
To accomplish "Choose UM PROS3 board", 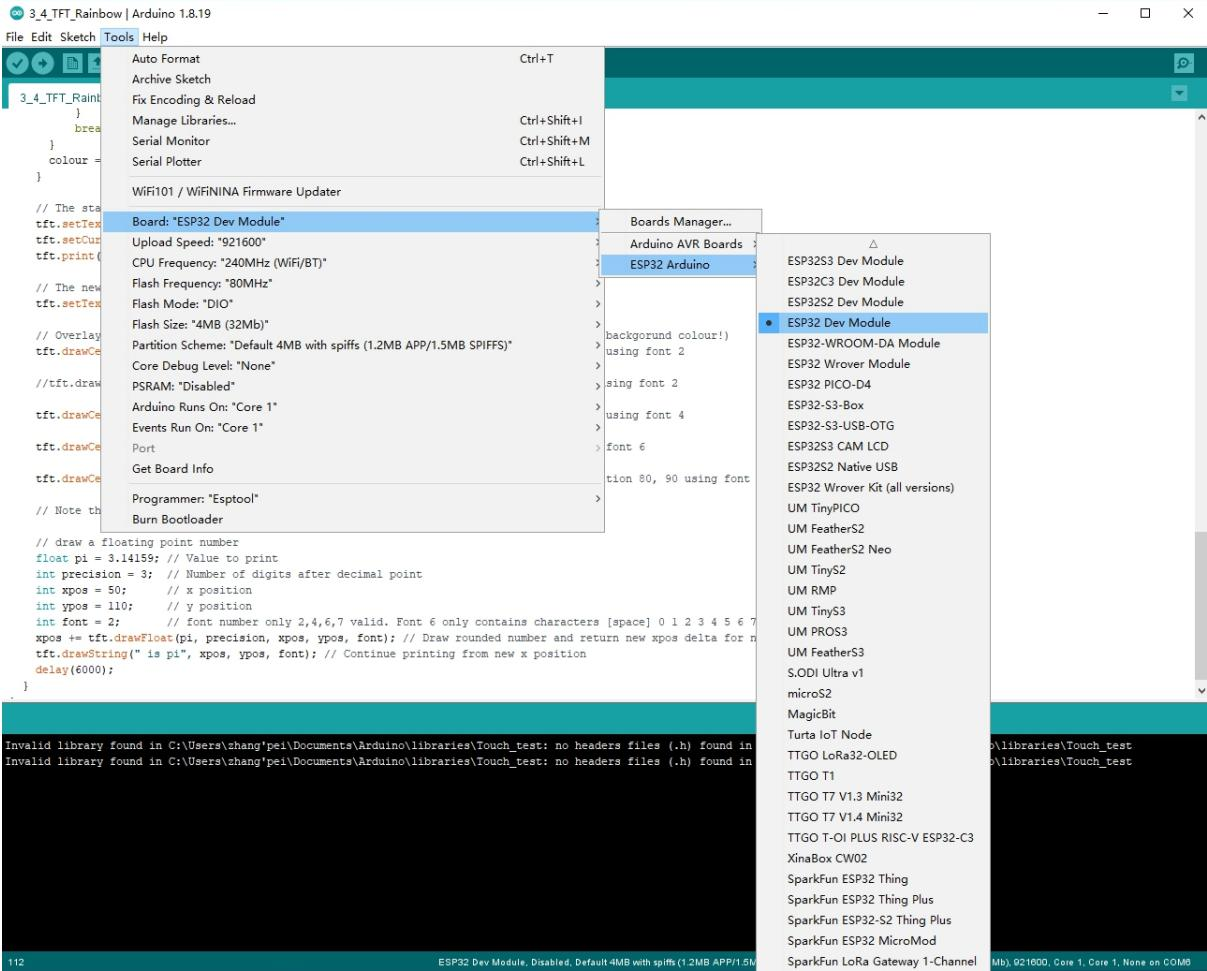I will [x=873, y=632].
